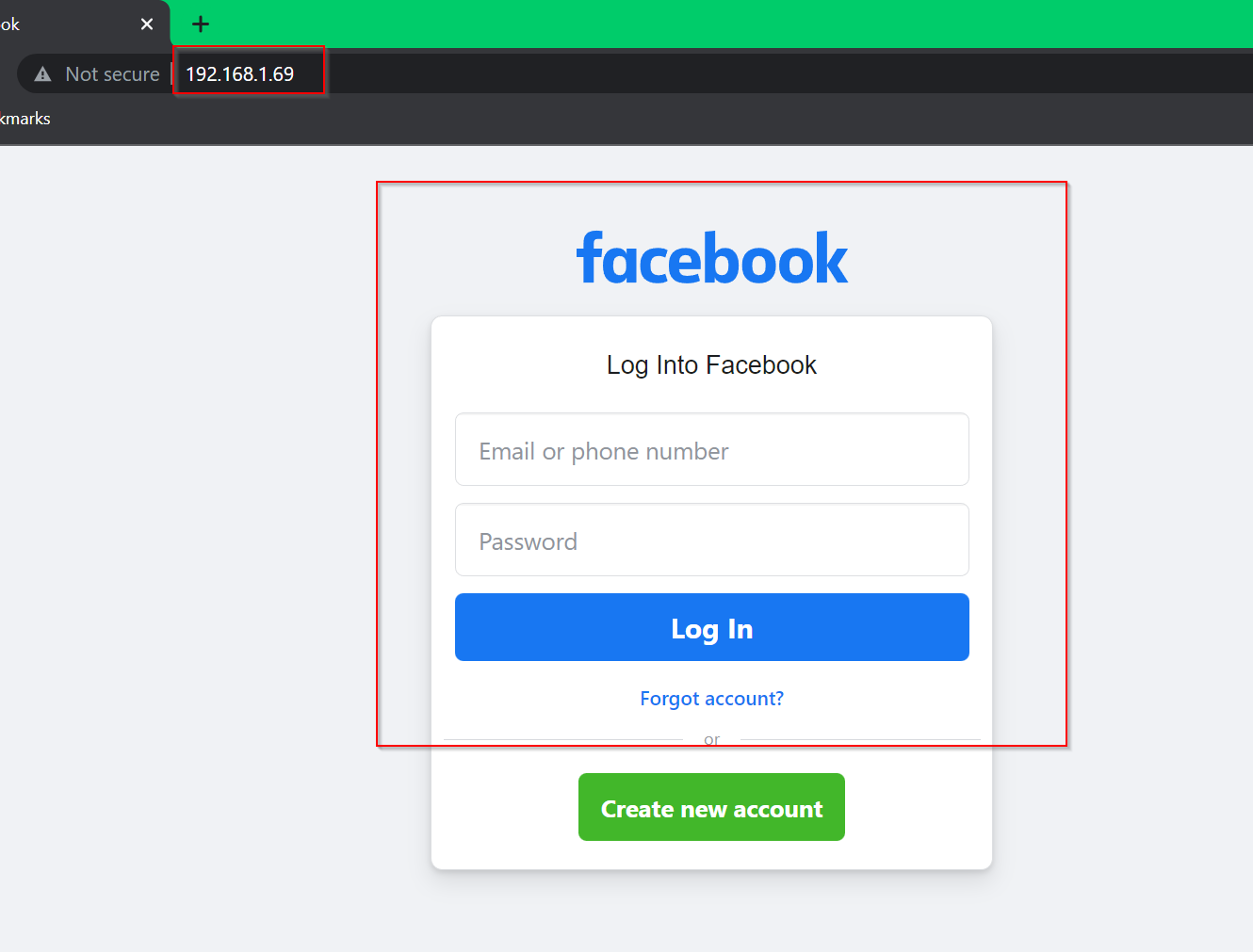The width and height of the screenshot is (1253, 952).
Task: Click the blue facebook logo
Action: tap(712, 259)
